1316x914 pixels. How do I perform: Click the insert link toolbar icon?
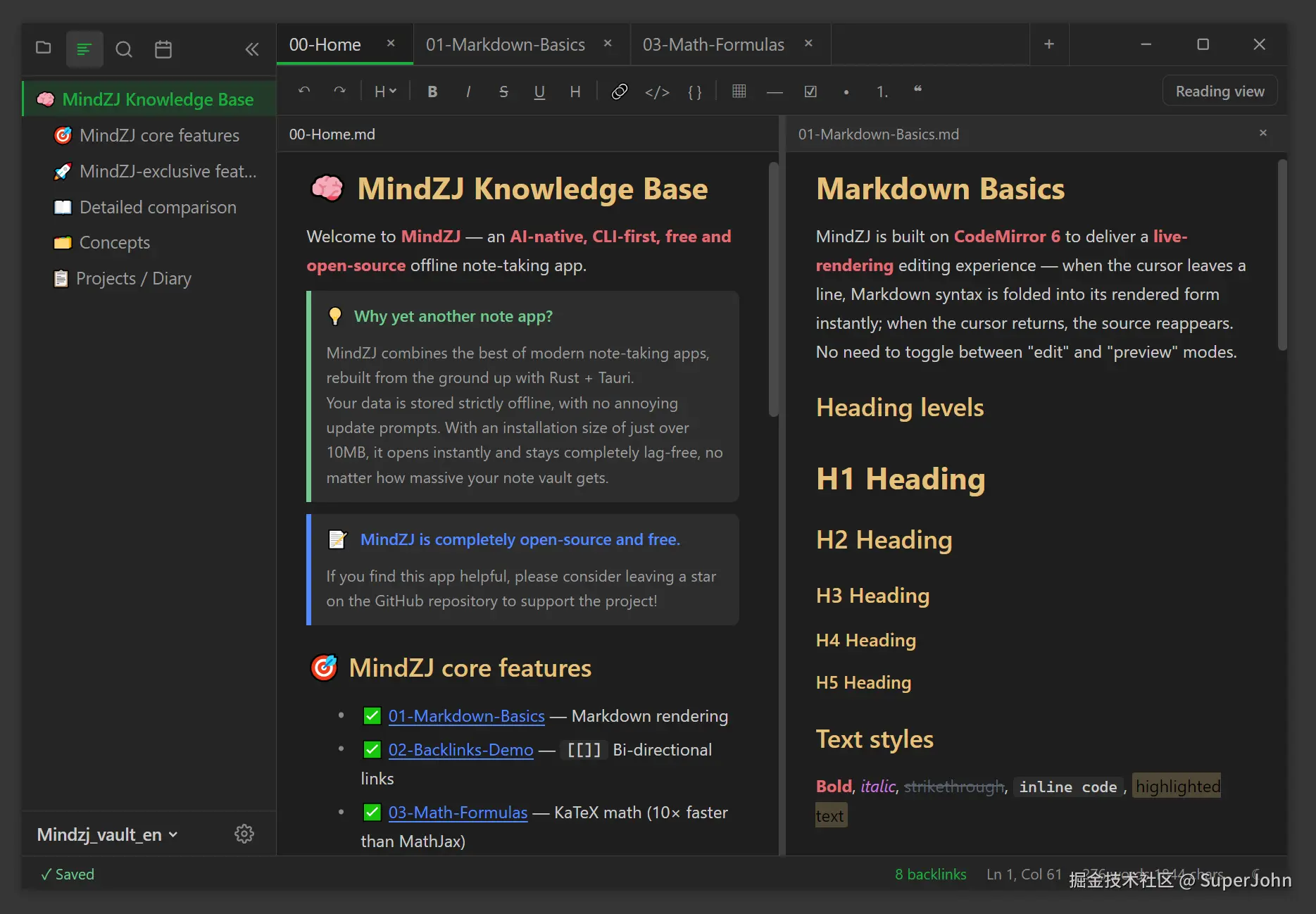[x=620, y=91]
